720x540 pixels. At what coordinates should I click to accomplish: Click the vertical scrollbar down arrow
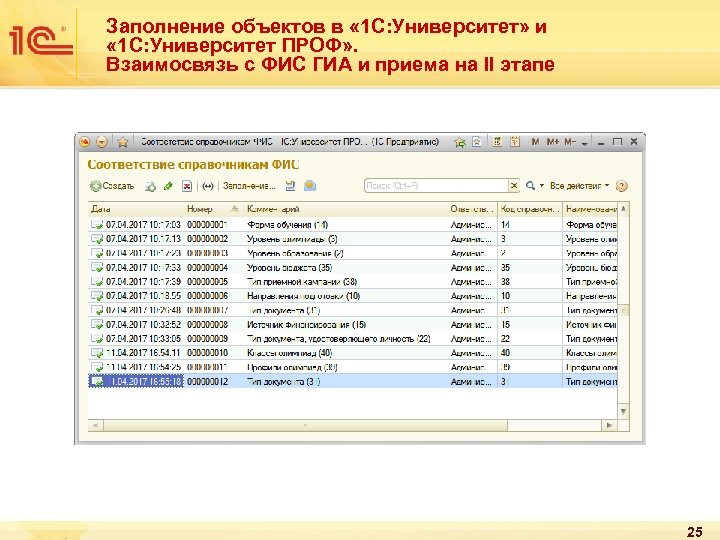(x=623, y=411)
